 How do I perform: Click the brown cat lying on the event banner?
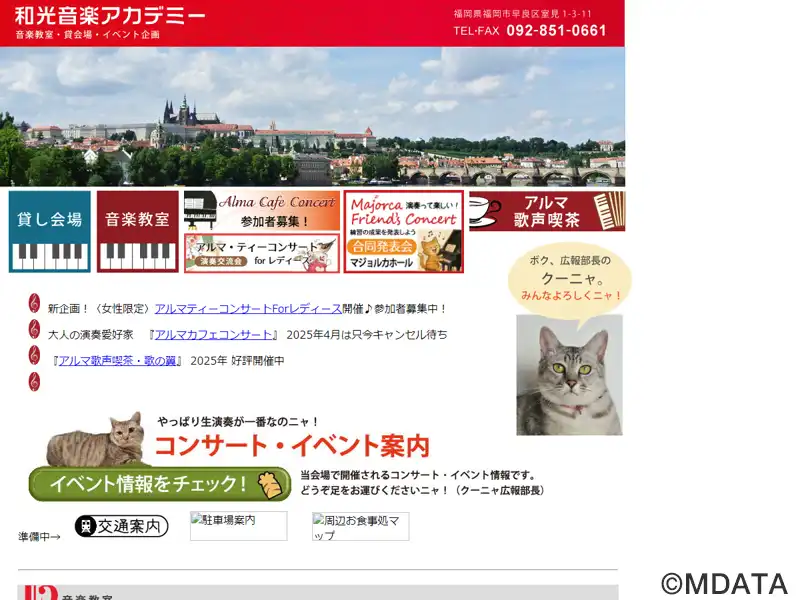(97, 440)
